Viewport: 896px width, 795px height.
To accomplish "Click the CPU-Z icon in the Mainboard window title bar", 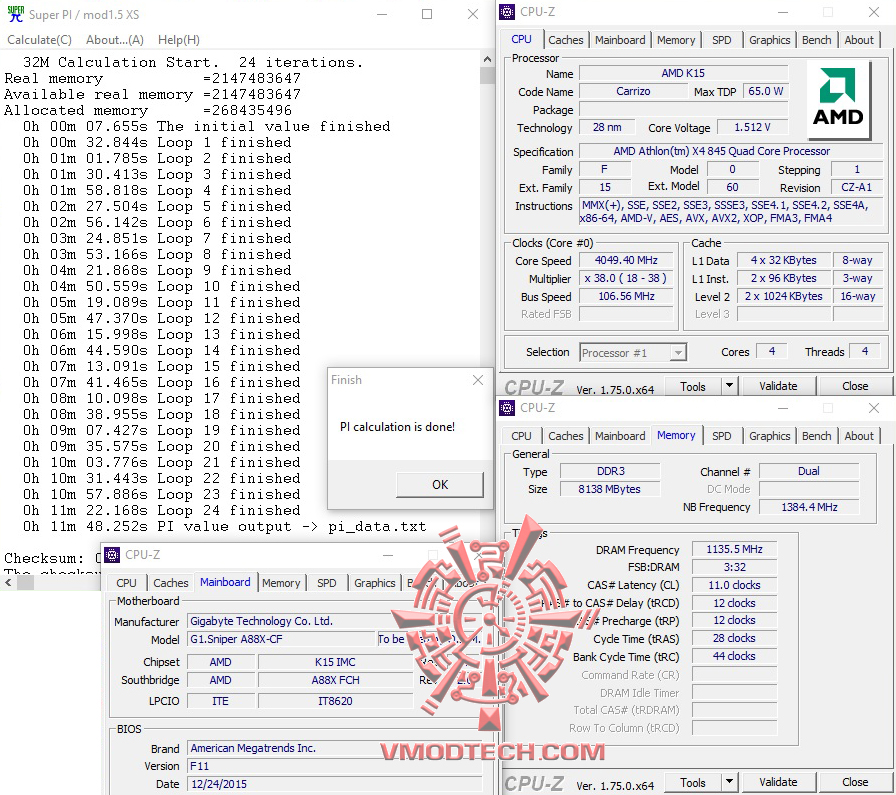I will [112, 554].
